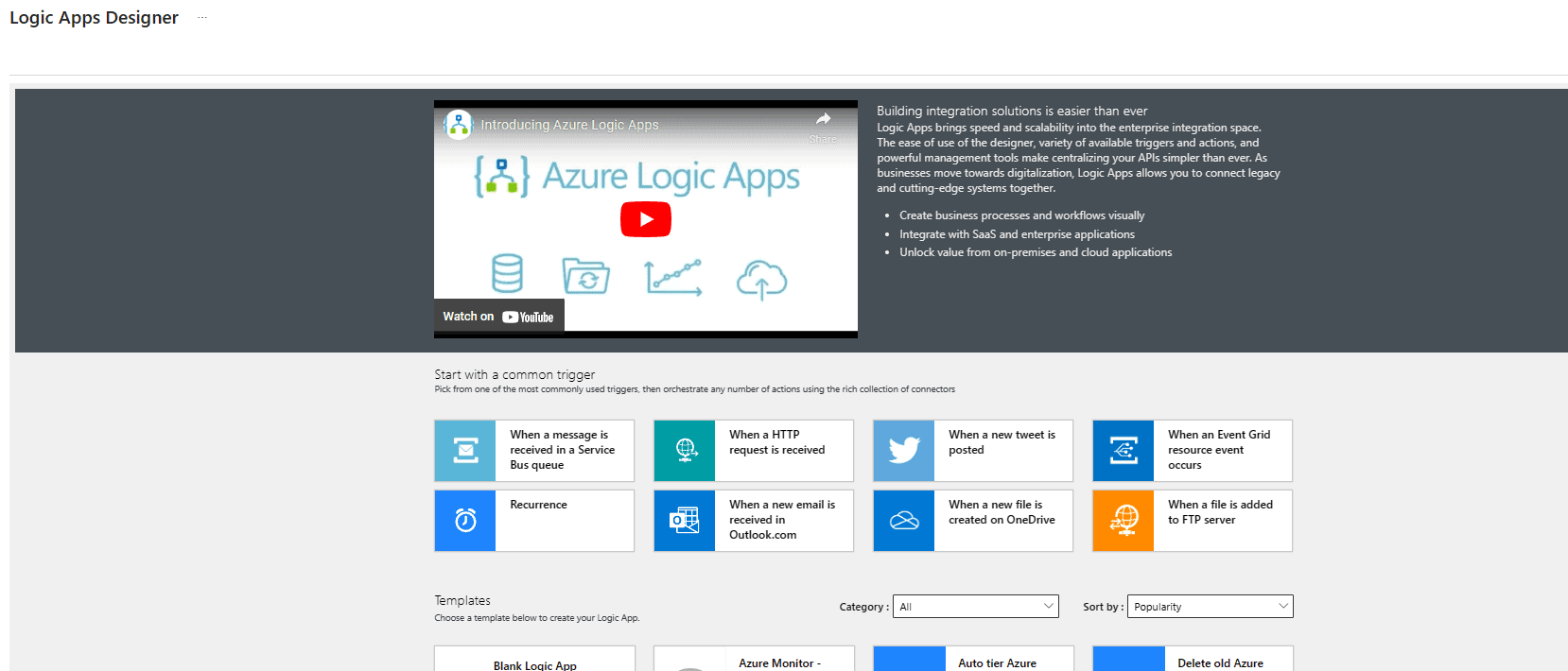This screenshot has width=1568, height=671.
Task: Select the Twitter new tweet trigger icon
Action: [904, 451]
